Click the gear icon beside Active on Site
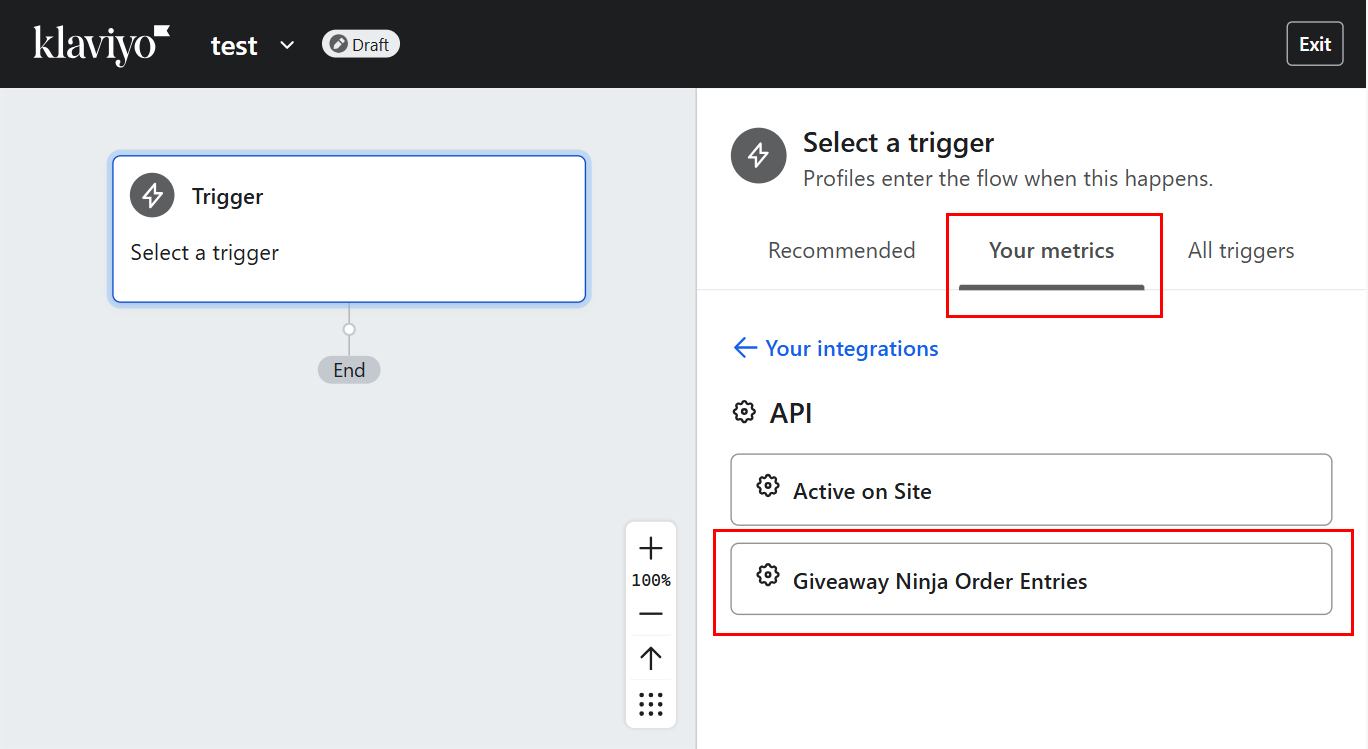Viewport: 1368px width, 749px height. tap(767, 486)
